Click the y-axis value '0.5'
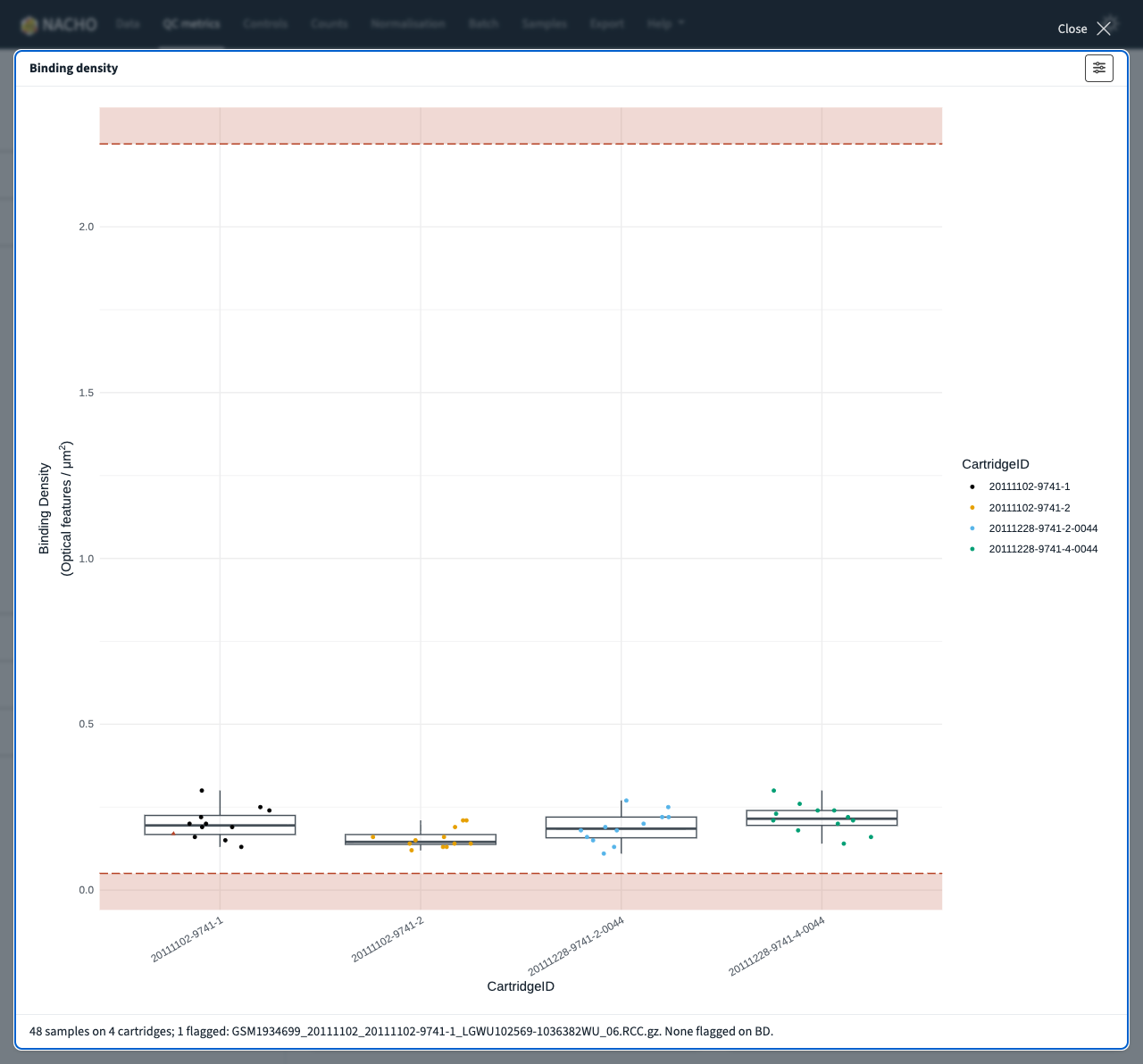The width and height of the screenshot is (1143, 1064). click(x=86, y=724)
